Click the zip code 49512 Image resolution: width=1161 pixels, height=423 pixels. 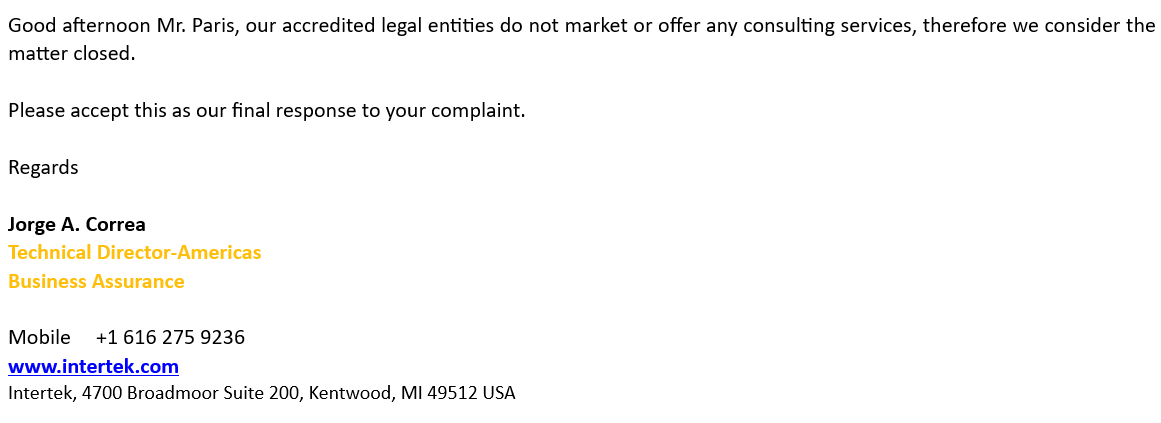[452, 393]
